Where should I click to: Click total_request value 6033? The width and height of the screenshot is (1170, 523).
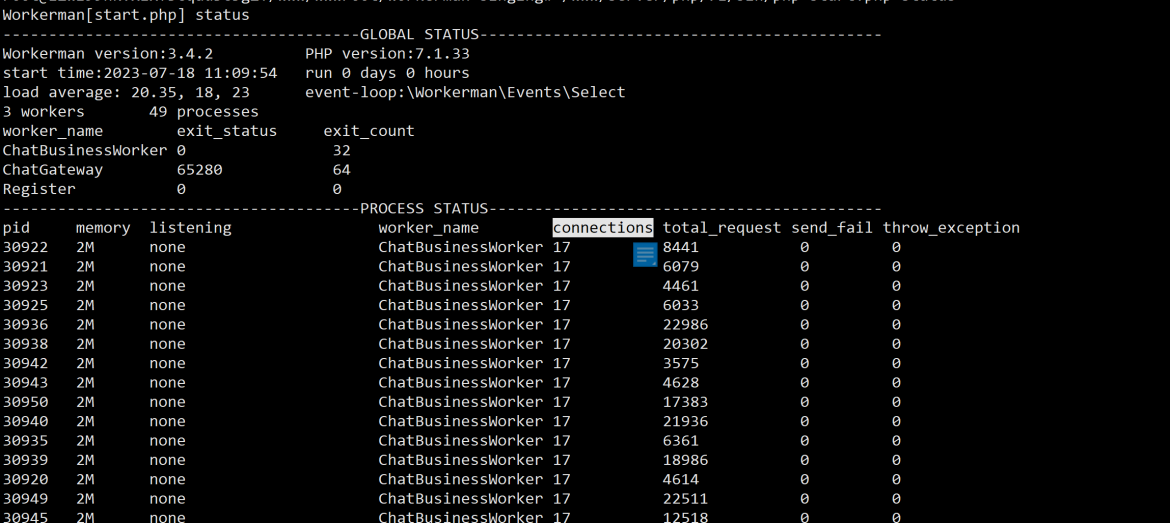click(681, 305)
